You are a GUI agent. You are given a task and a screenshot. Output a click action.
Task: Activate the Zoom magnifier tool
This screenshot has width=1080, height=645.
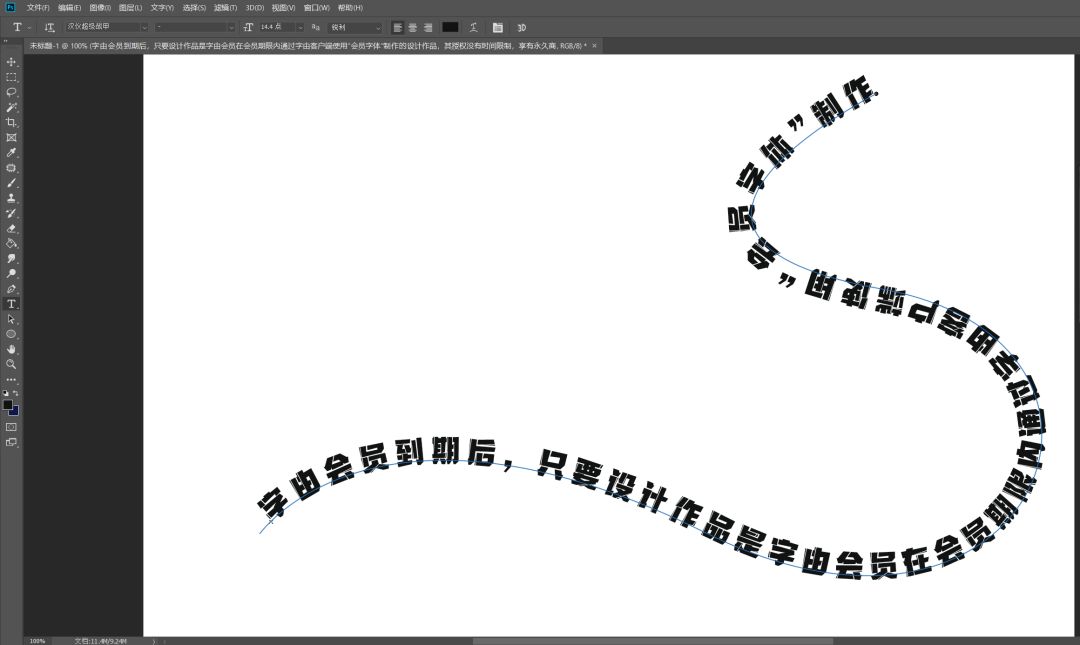12,364
